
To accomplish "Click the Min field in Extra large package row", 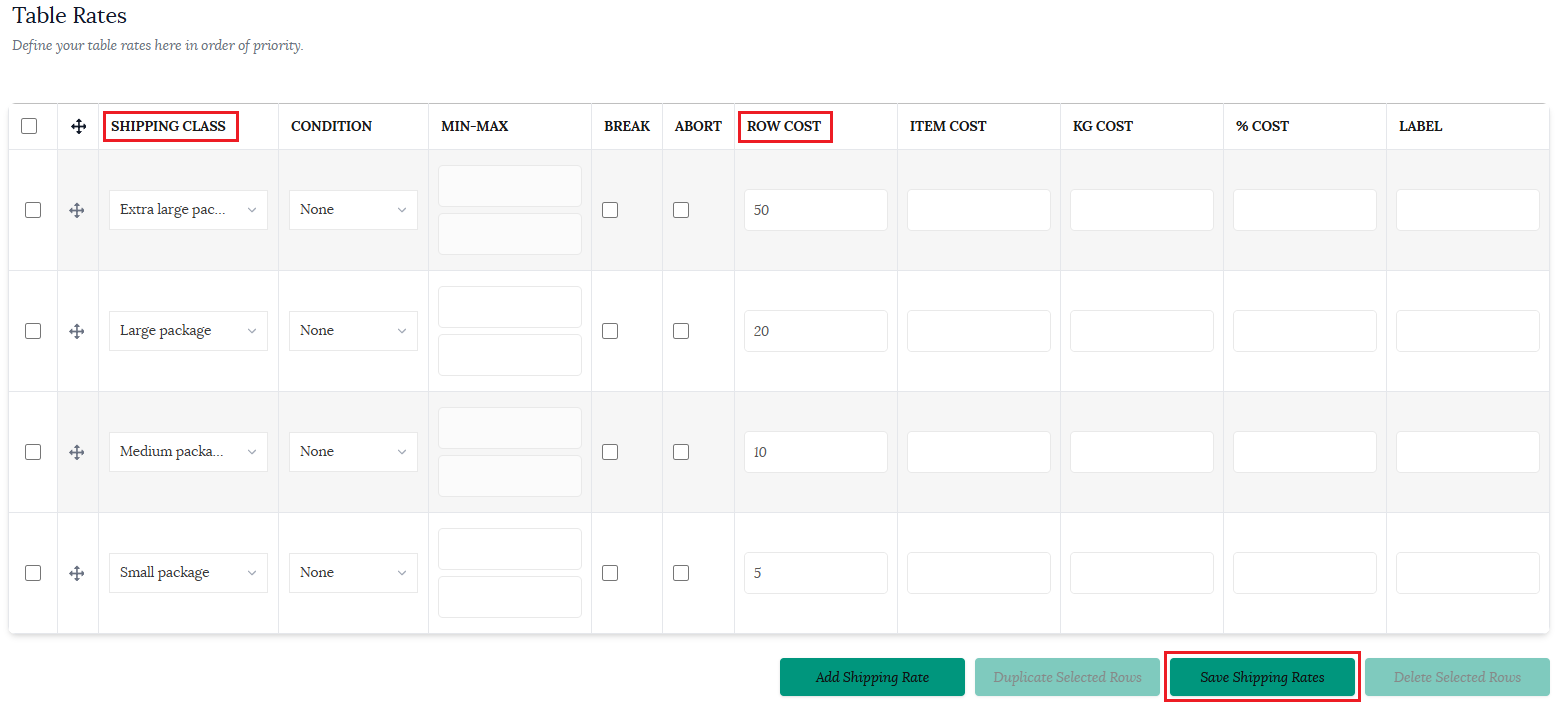I will (x=510, y=186).
